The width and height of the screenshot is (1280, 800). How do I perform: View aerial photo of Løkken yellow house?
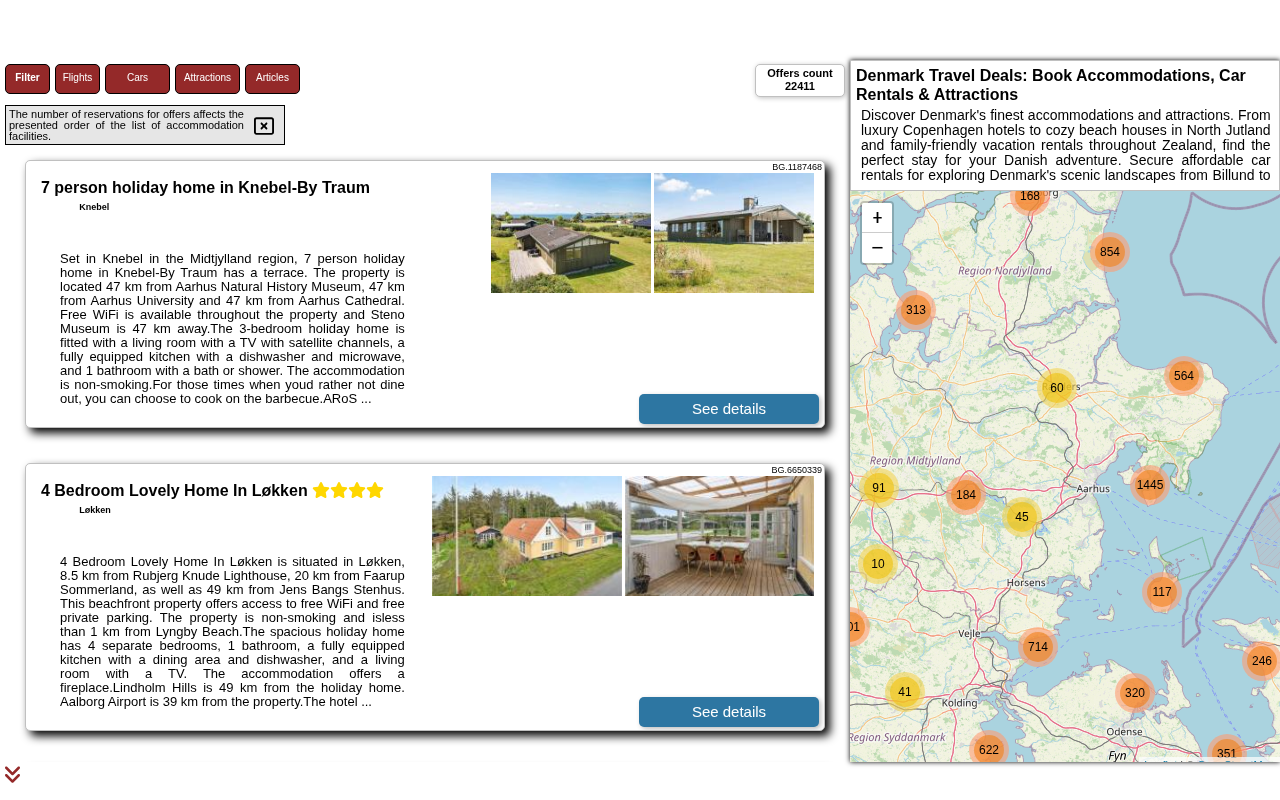[x=527, y=536]
